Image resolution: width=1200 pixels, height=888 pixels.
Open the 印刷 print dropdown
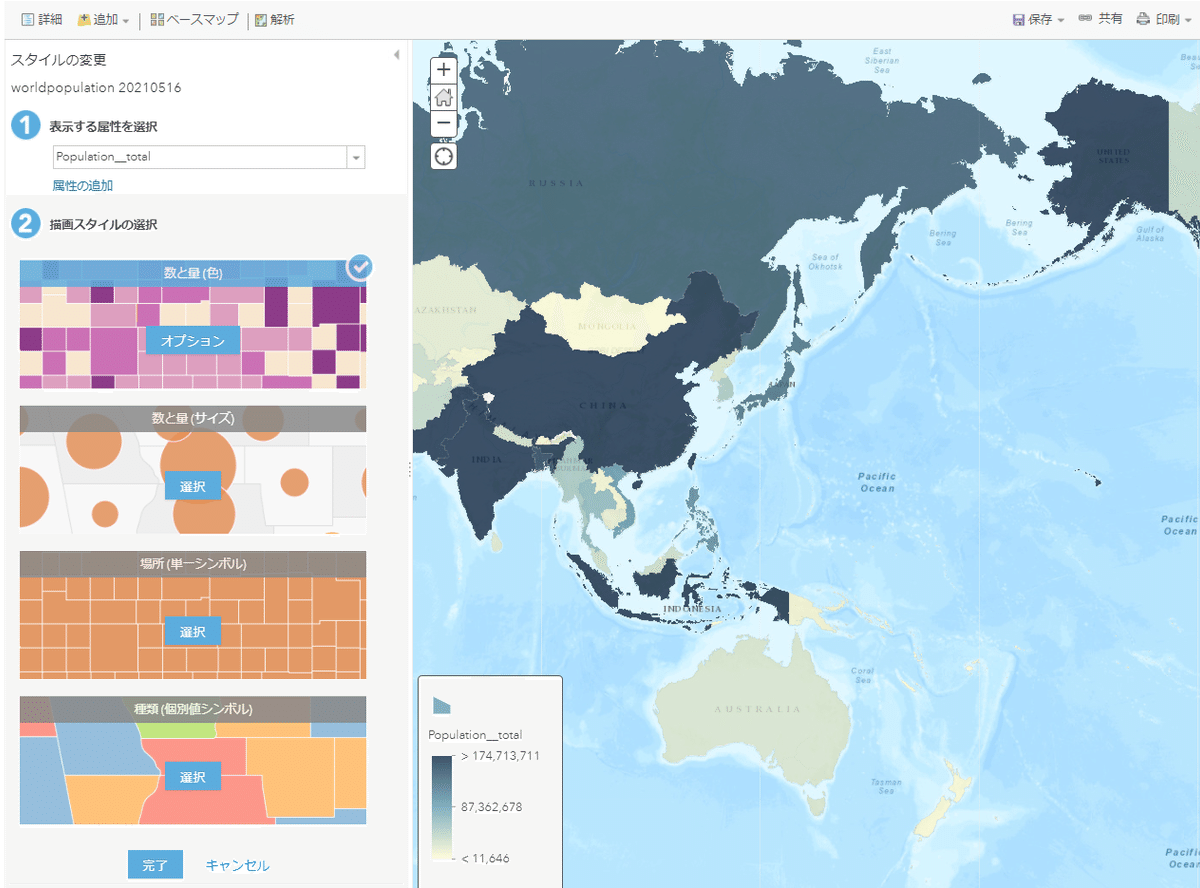coord(1164,19)
